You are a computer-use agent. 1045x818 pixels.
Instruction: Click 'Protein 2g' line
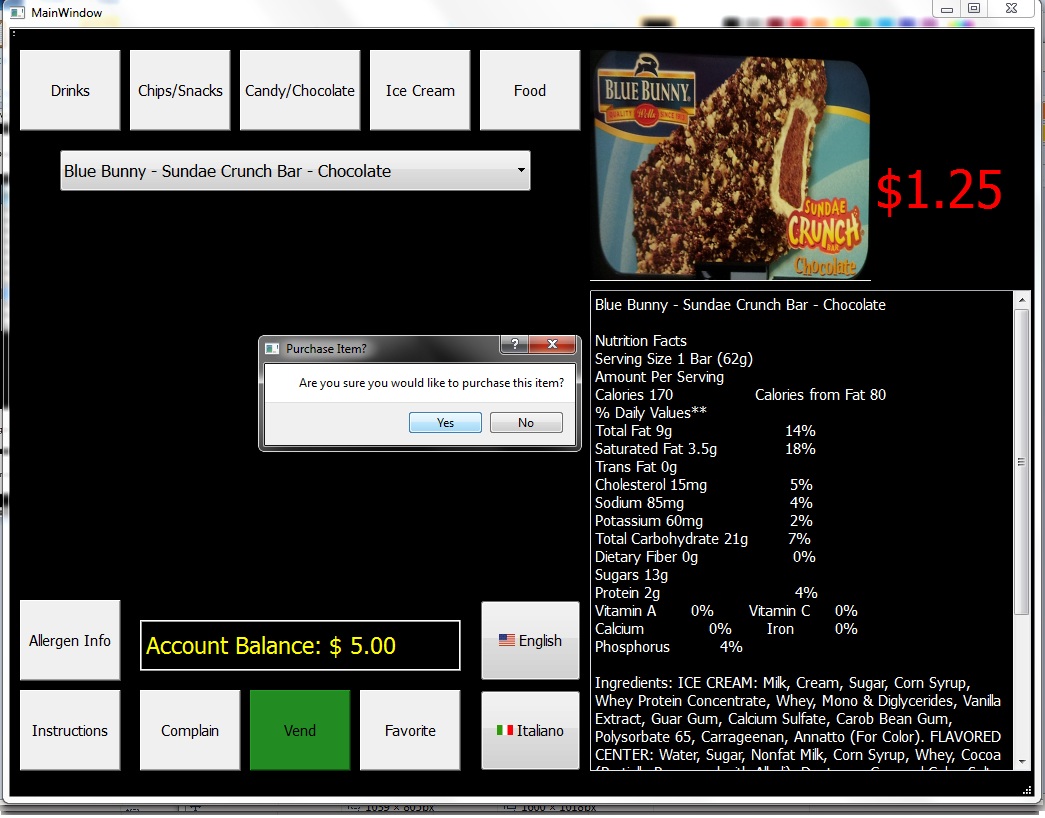[x=627, y=593]
